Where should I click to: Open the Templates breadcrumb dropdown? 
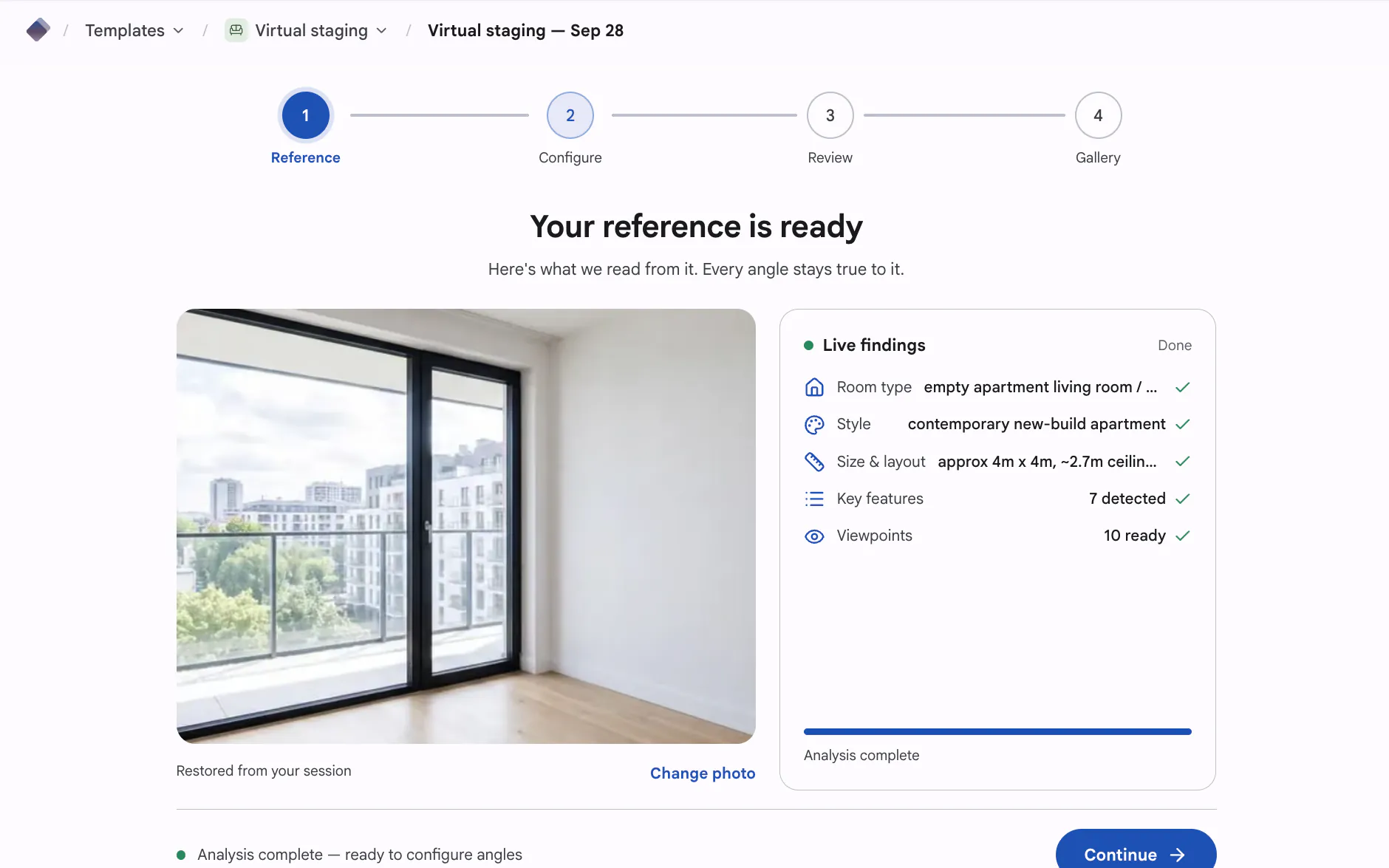[x=134, y=30]
